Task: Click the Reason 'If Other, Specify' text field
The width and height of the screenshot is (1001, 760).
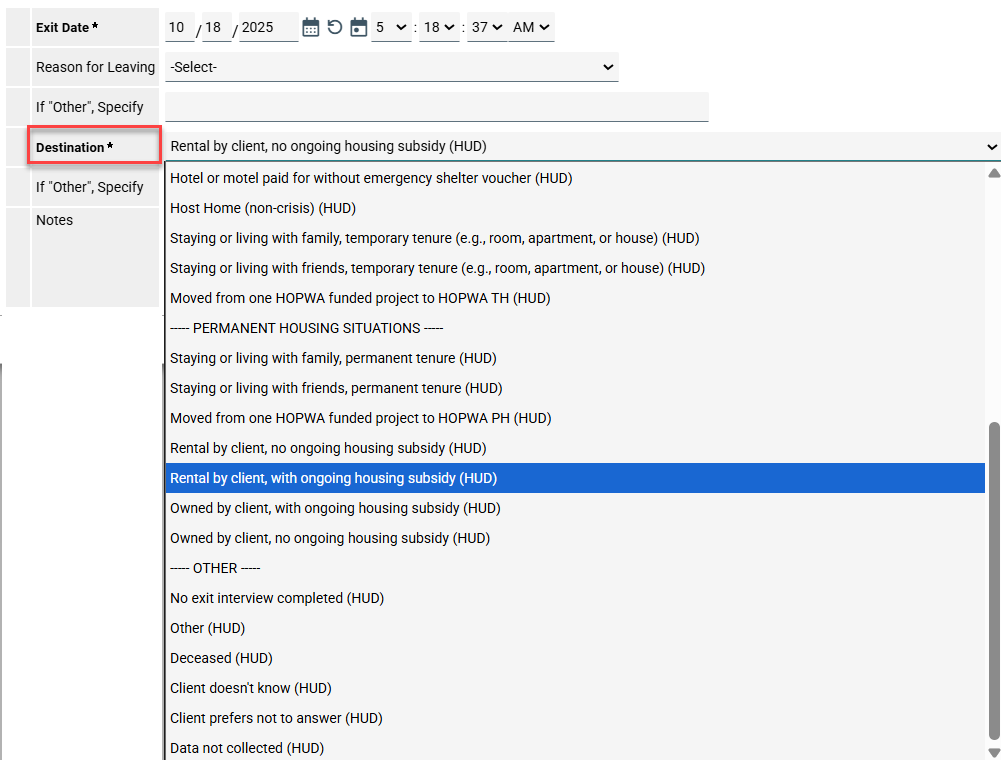Action: click(436, 107)
